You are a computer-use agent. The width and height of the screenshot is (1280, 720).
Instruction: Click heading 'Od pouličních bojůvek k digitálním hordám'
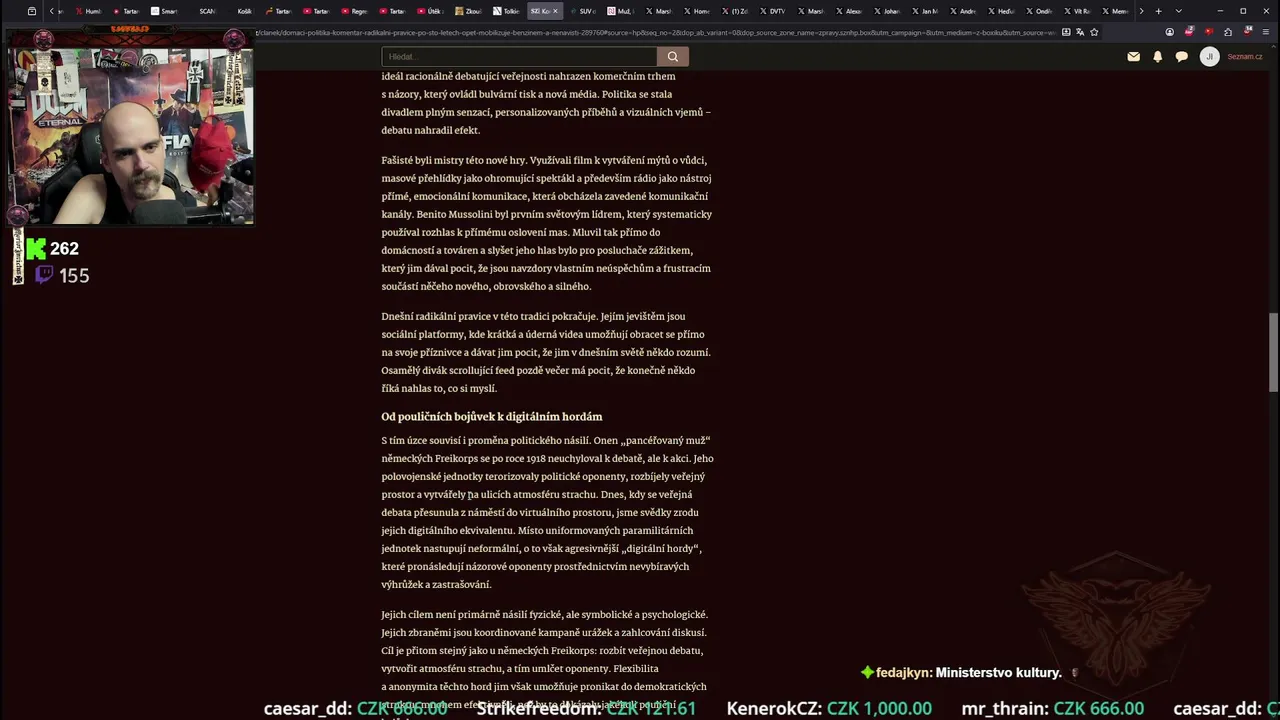coord(492,416)
